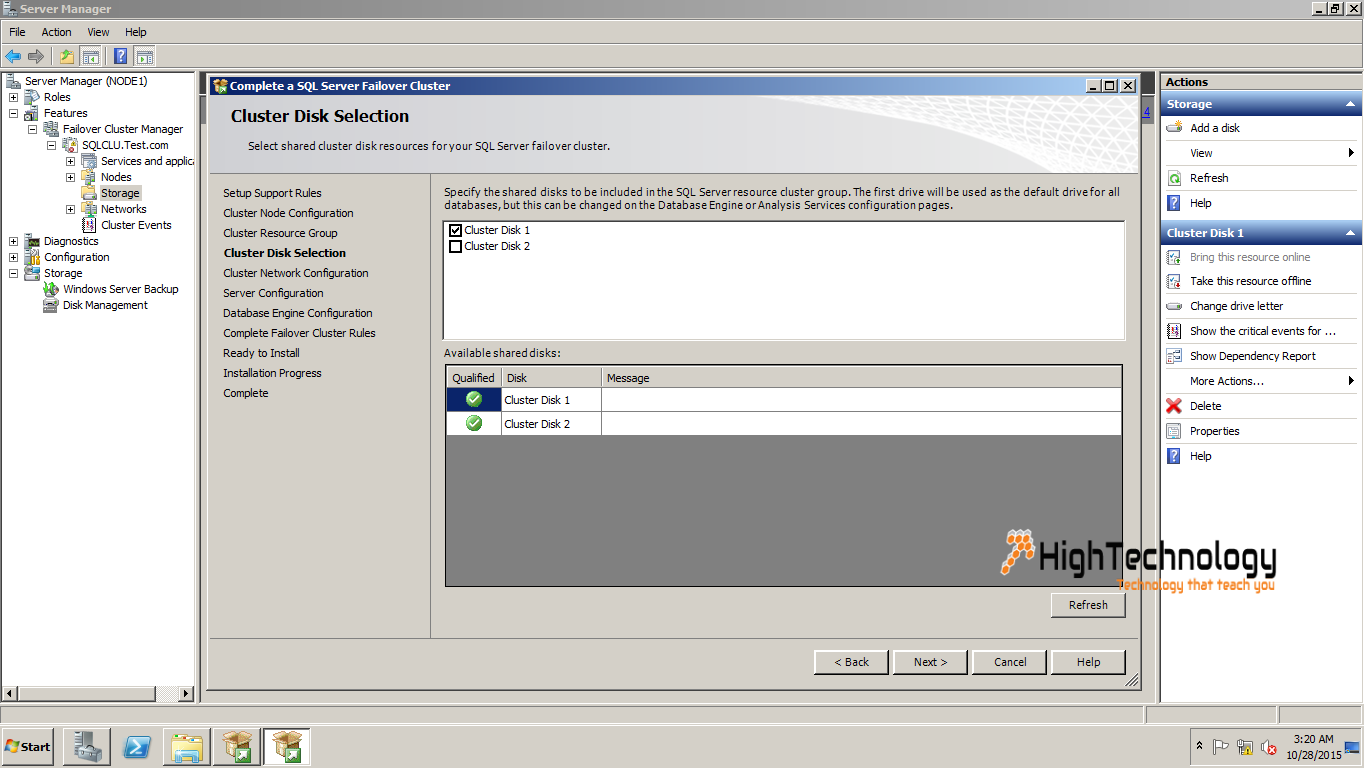Click the Message column header
The width and height of the screenshot is (1364, 768).
coord(861,378)
